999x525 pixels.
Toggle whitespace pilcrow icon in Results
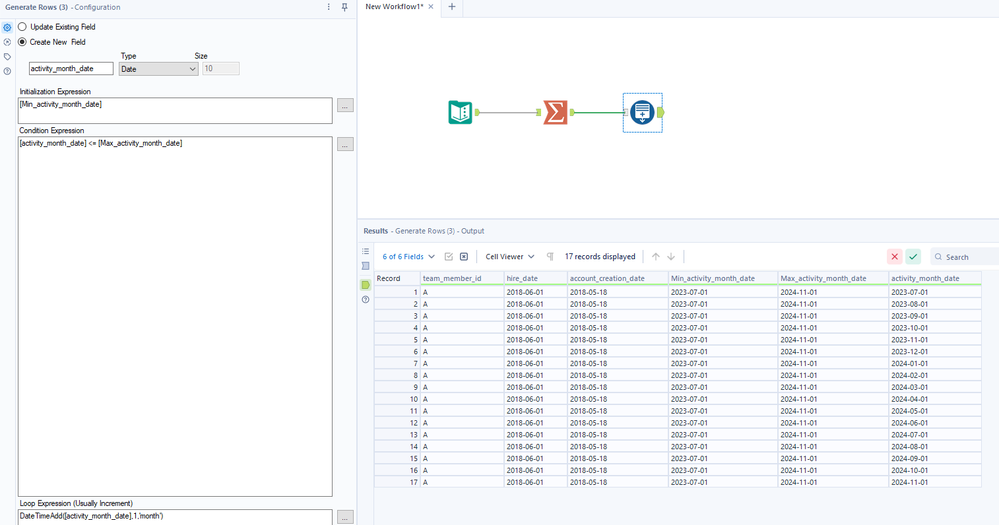[x=550, y=257]
